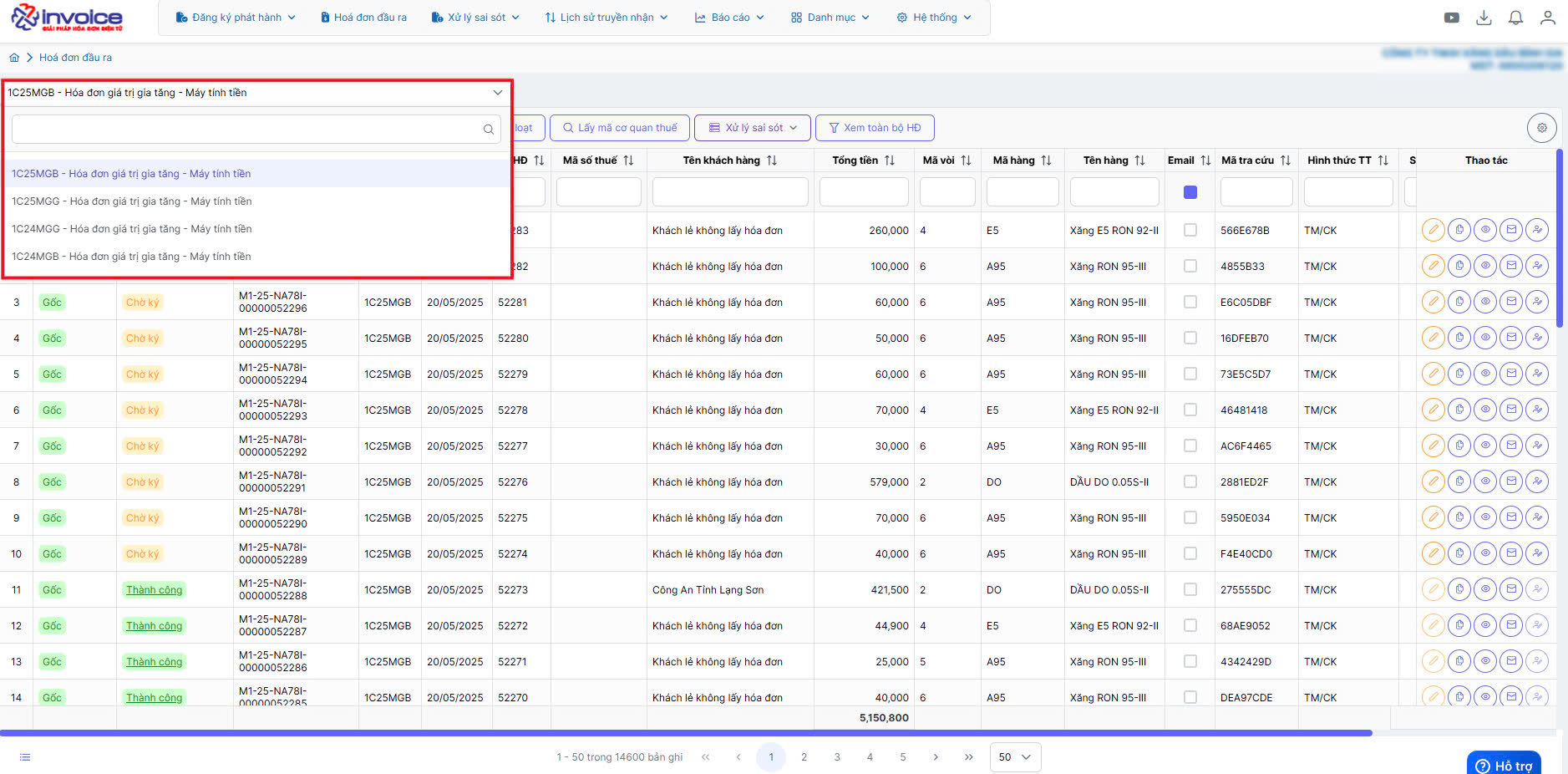Sign invoice with lookup code 16DFEB70

[1537, 338]
